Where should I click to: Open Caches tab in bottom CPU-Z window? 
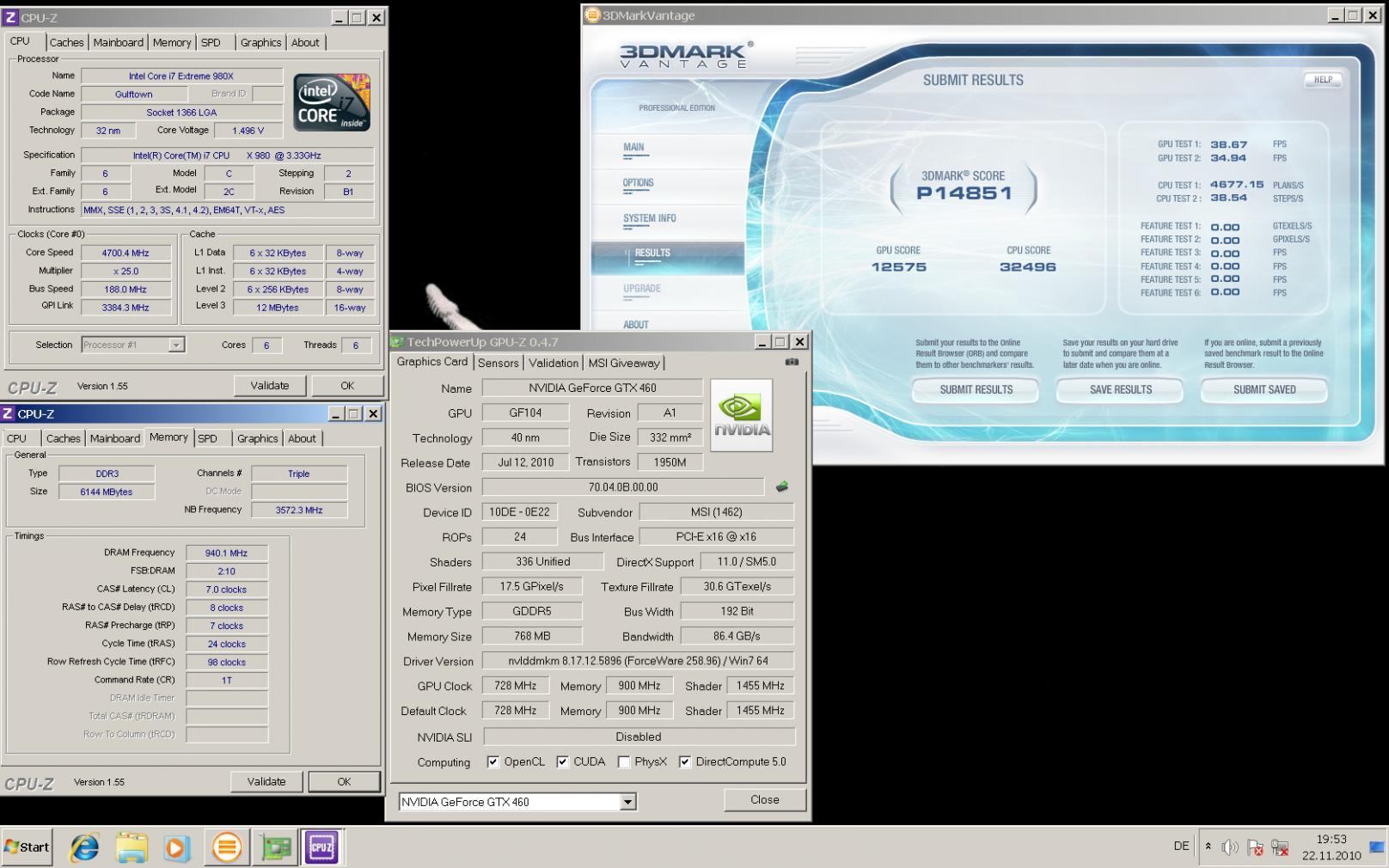(x=63, y=438)
